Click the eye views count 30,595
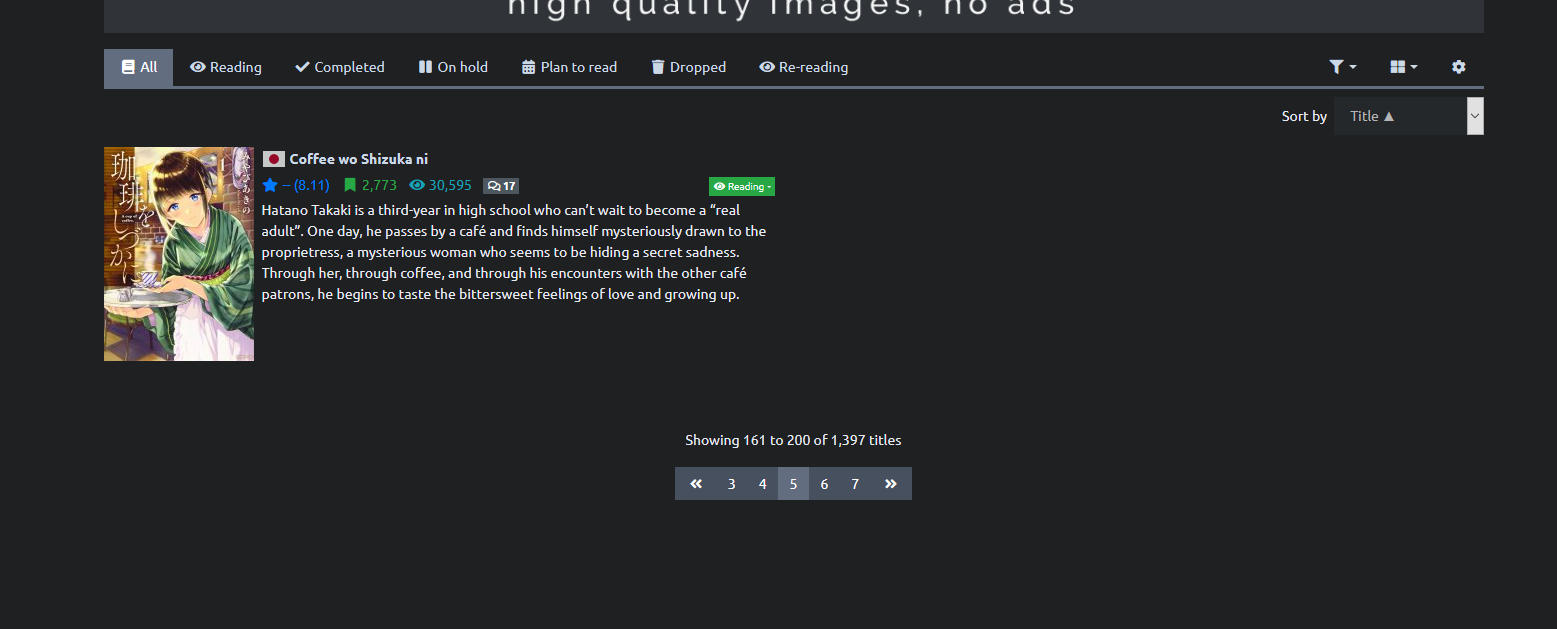This screenshot has width=1557, height=629. (440, 185)
